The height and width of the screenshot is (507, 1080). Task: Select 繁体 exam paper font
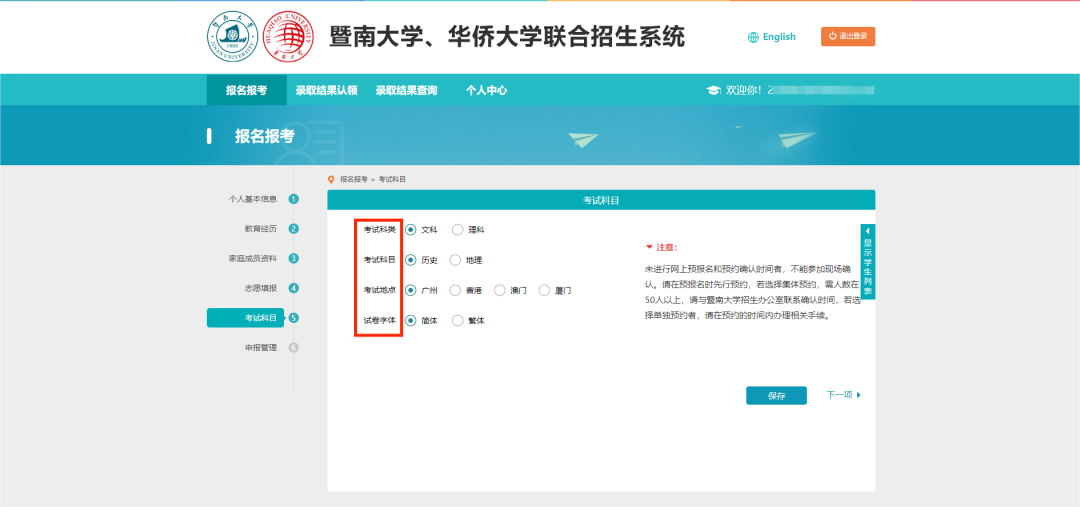click(458, 320)
